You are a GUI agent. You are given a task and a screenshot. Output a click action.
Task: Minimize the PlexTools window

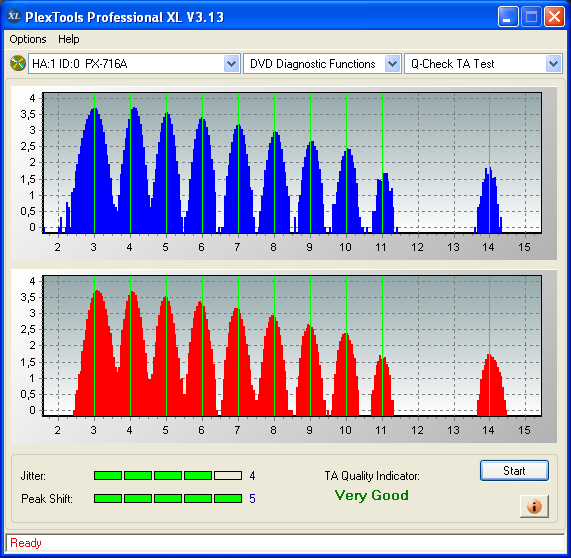coord(508,17)
